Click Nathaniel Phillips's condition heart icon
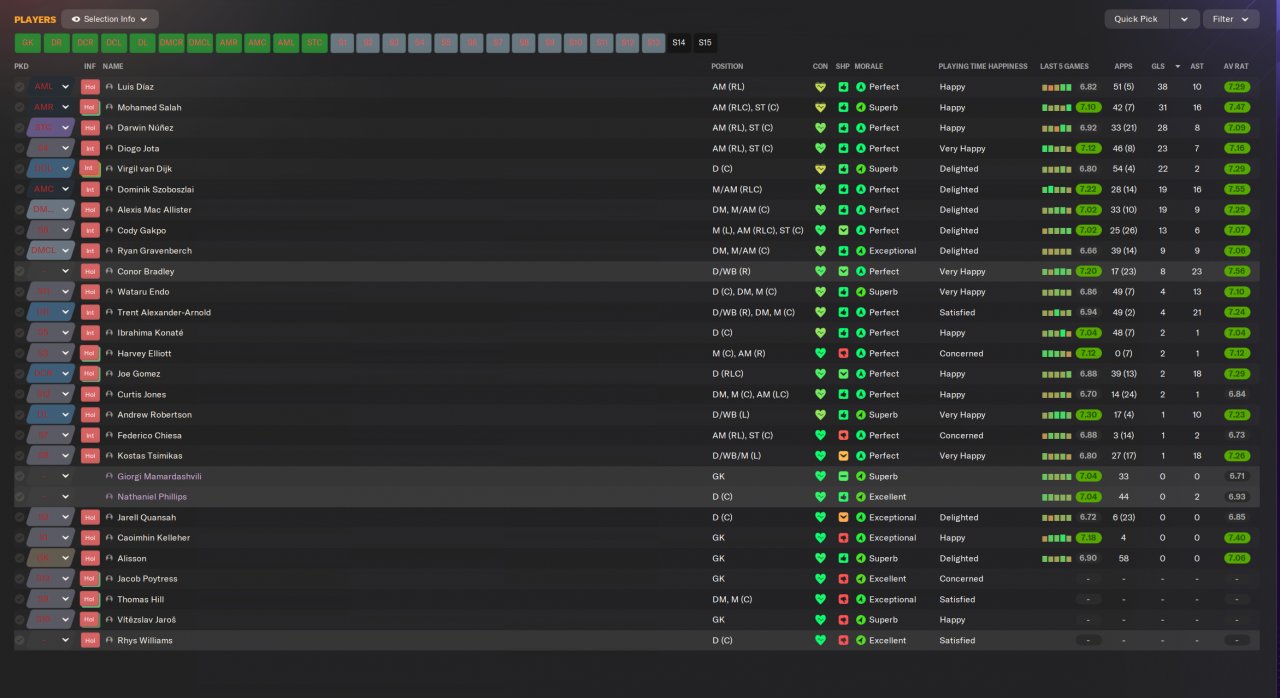The width and height of the screenshot is (1280, 698). click(820, 497)
